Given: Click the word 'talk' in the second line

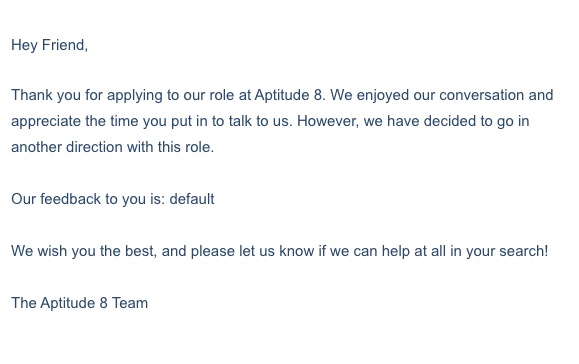Looking at the screenshot, I should point(240,121).
